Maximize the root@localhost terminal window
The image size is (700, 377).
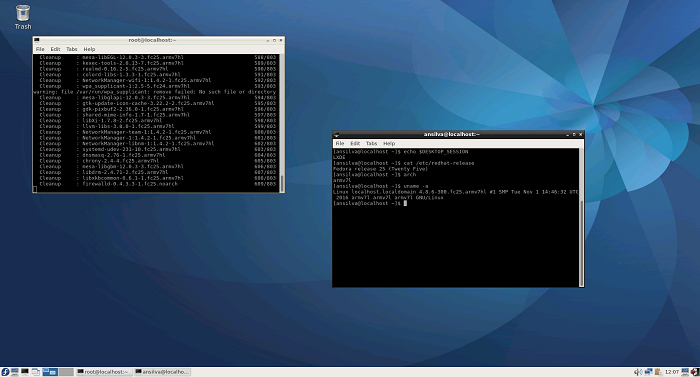pyautogui.click(x=274, y=40)
